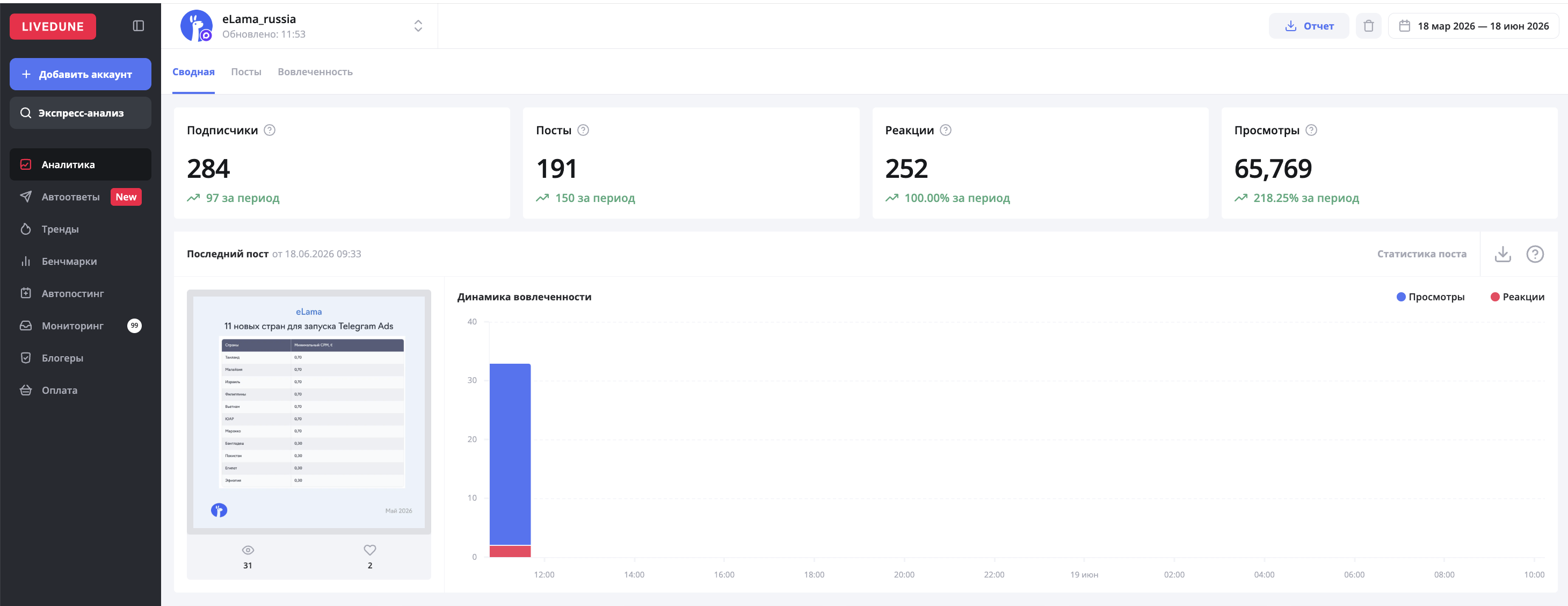This screenshot has height=606, width=1568.
Task: Click the LIVEDUNE logo
Action: pyautogui.click(x=53, y=26)
